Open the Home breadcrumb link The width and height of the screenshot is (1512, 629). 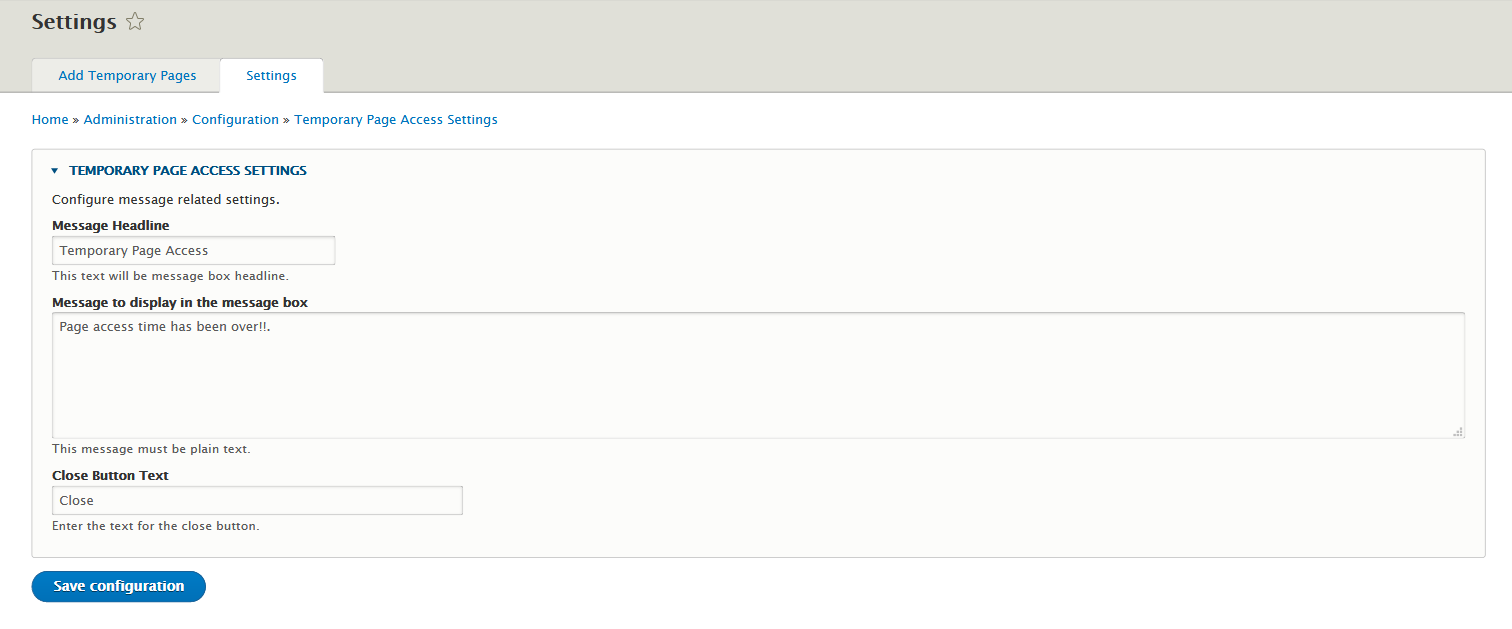(x=50, y=119)
